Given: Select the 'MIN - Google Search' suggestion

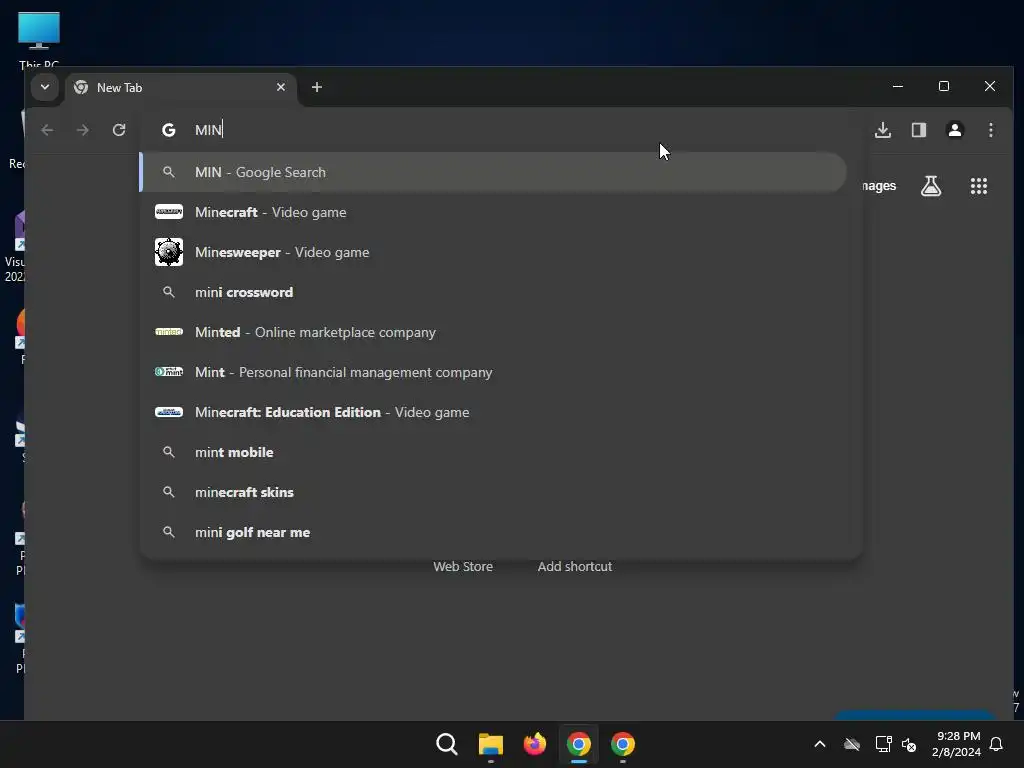Looking at the screenshot, I should tap(494, 172).
